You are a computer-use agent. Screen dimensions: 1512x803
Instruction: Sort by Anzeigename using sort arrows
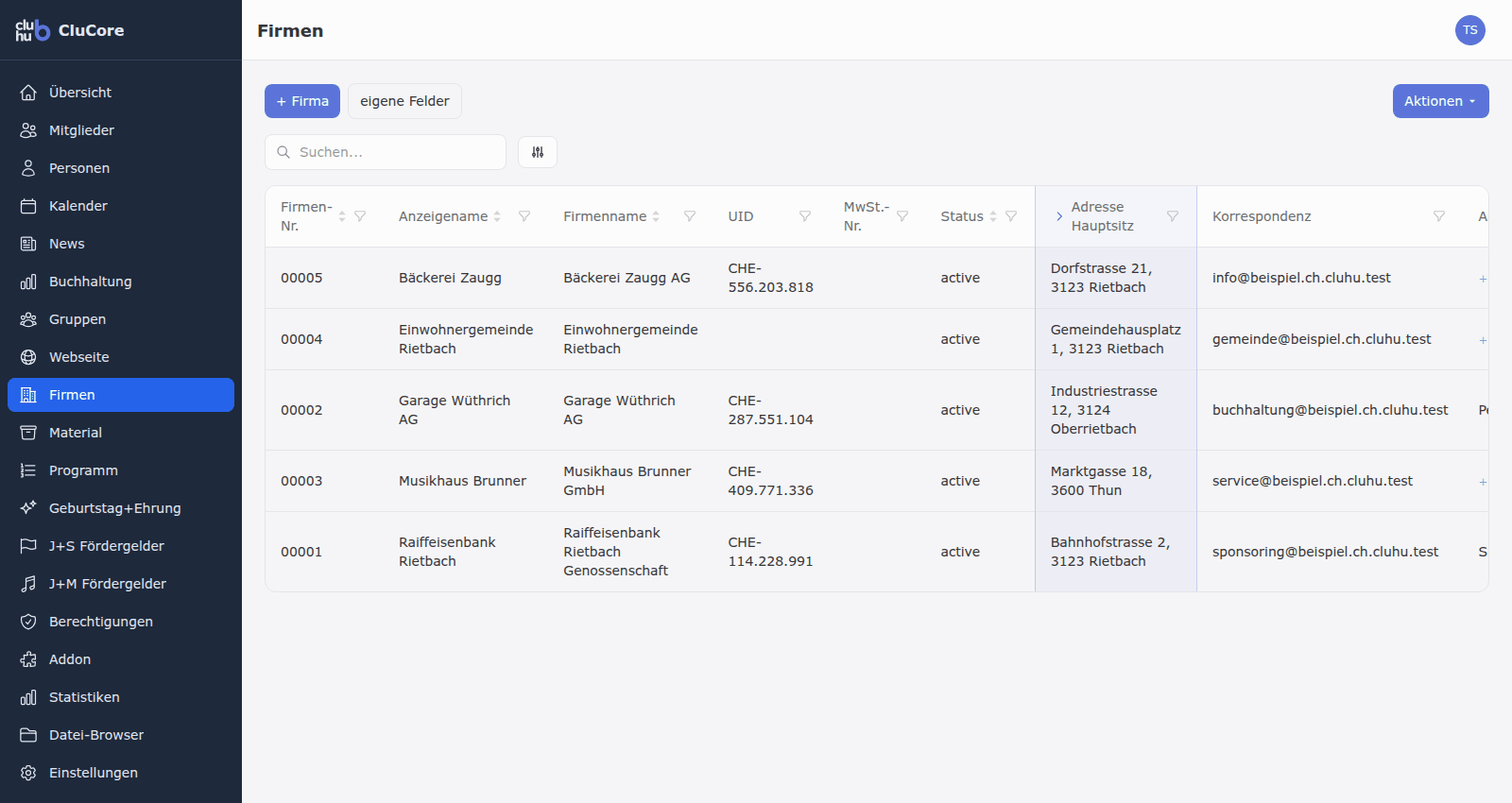[497, 216]
